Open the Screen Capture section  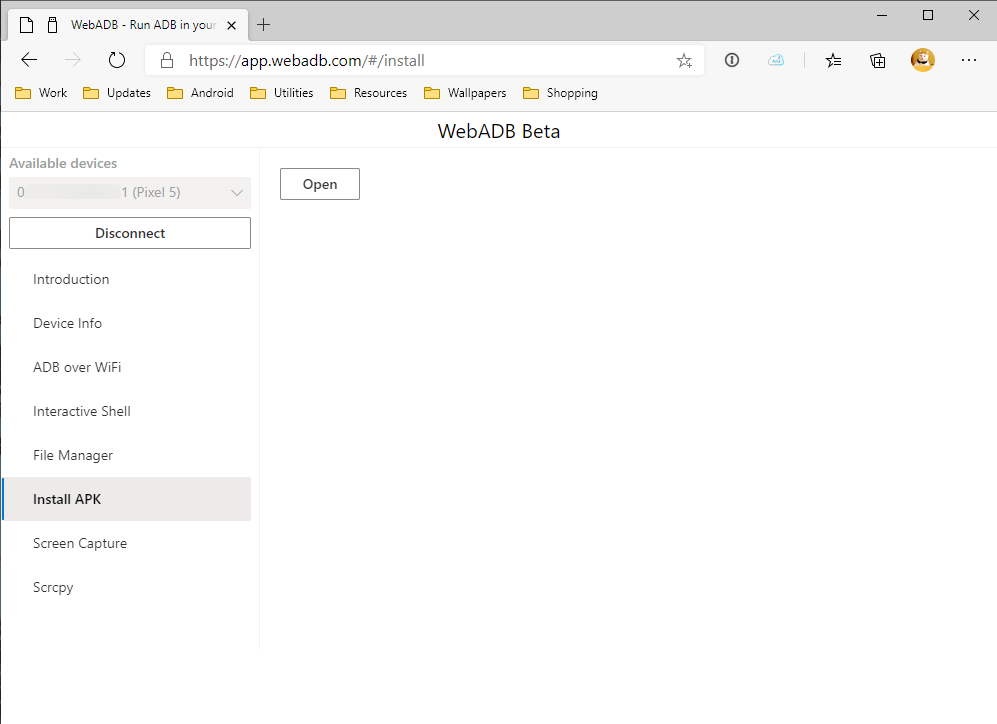click(x=127, y=543)
